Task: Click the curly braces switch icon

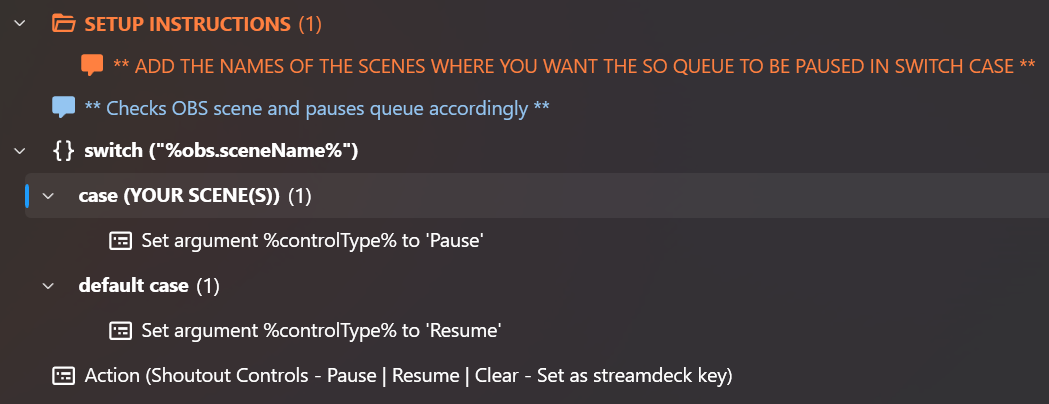Action: (x=63, y=151)
